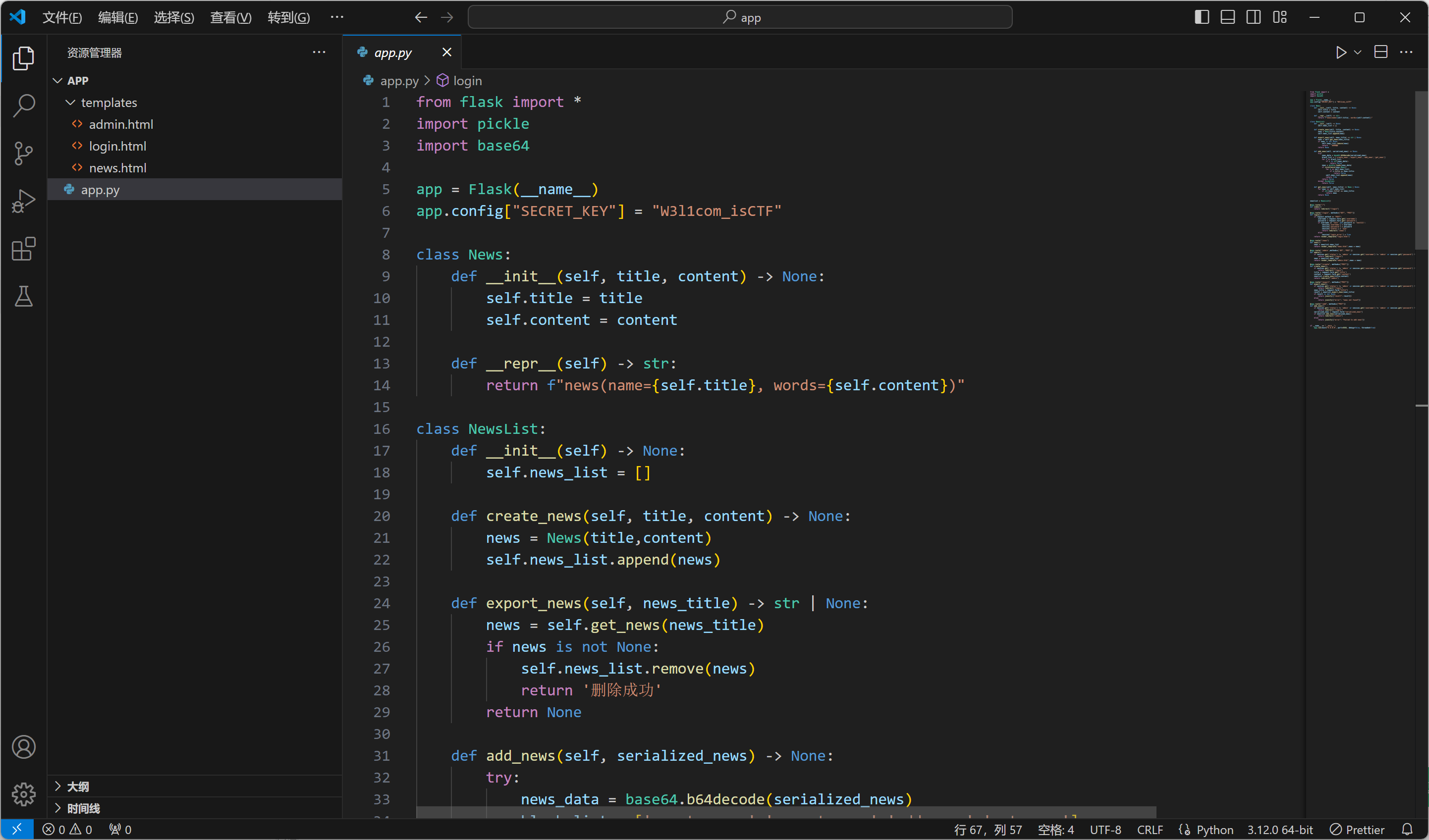Open the run options dropdown arrow
The width and height of the screenshot is (1429, 840).
click(x=1358, y=52)
